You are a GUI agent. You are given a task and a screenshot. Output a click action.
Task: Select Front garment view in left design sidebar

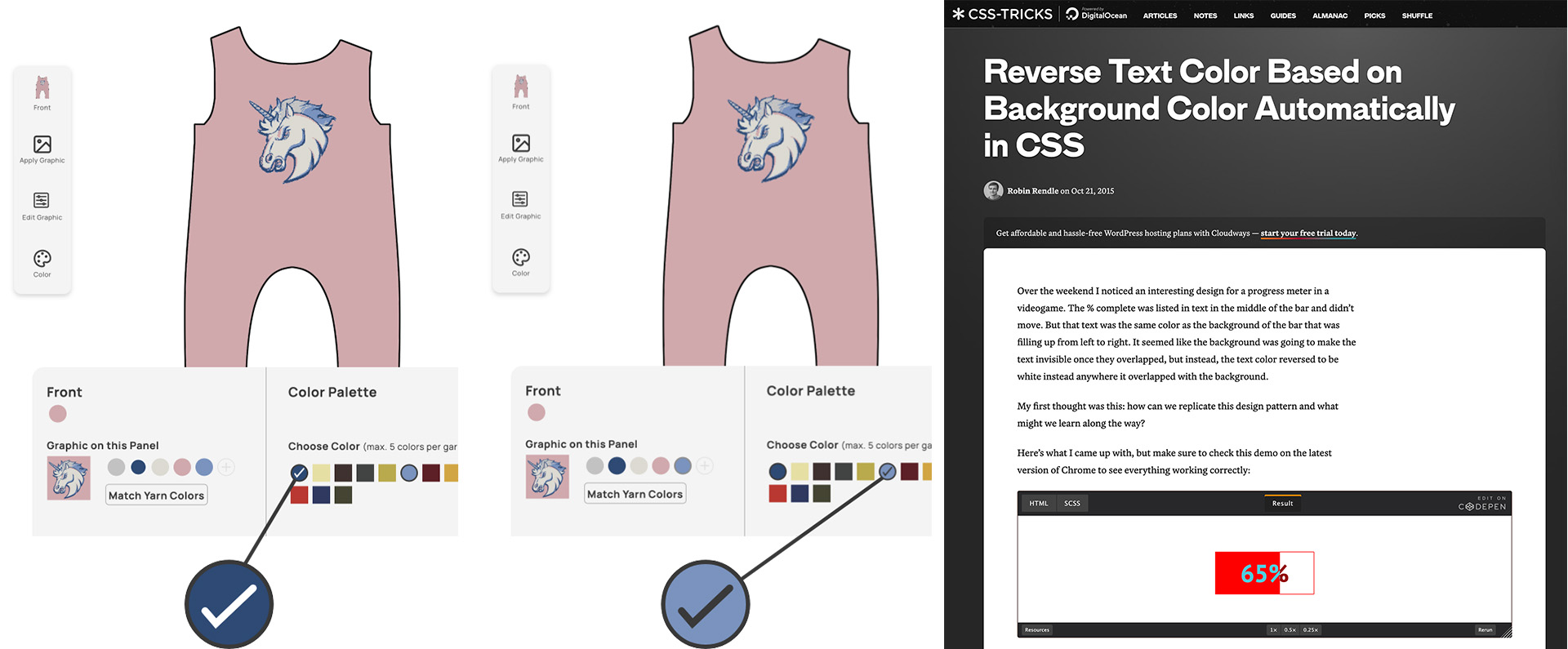click(42, 94)
